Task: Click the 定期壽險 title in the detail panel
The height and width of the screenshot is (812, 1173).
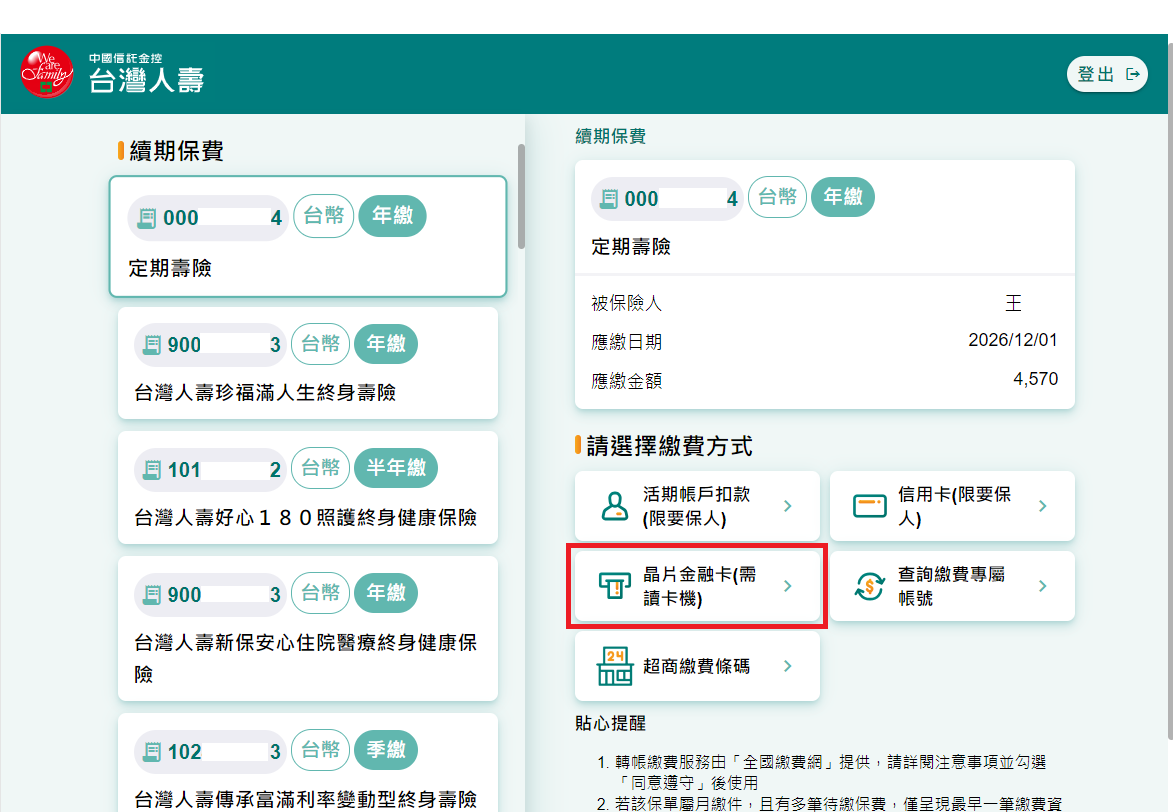Action: point(631,247)
